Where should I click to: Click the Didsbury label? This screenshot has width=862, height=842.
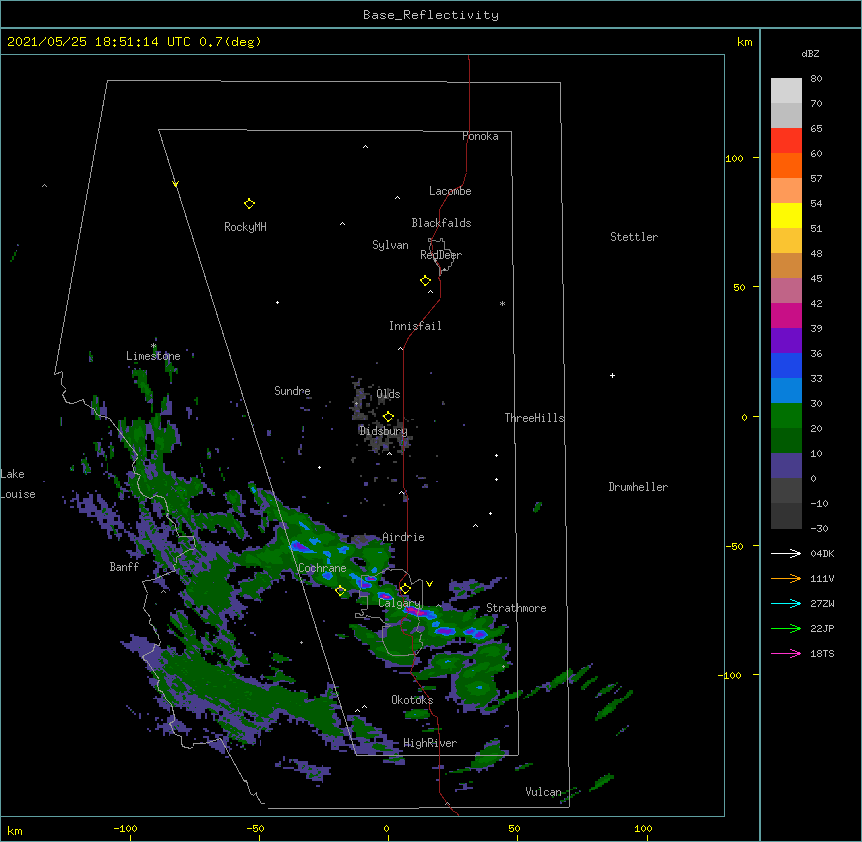[383, 431]
